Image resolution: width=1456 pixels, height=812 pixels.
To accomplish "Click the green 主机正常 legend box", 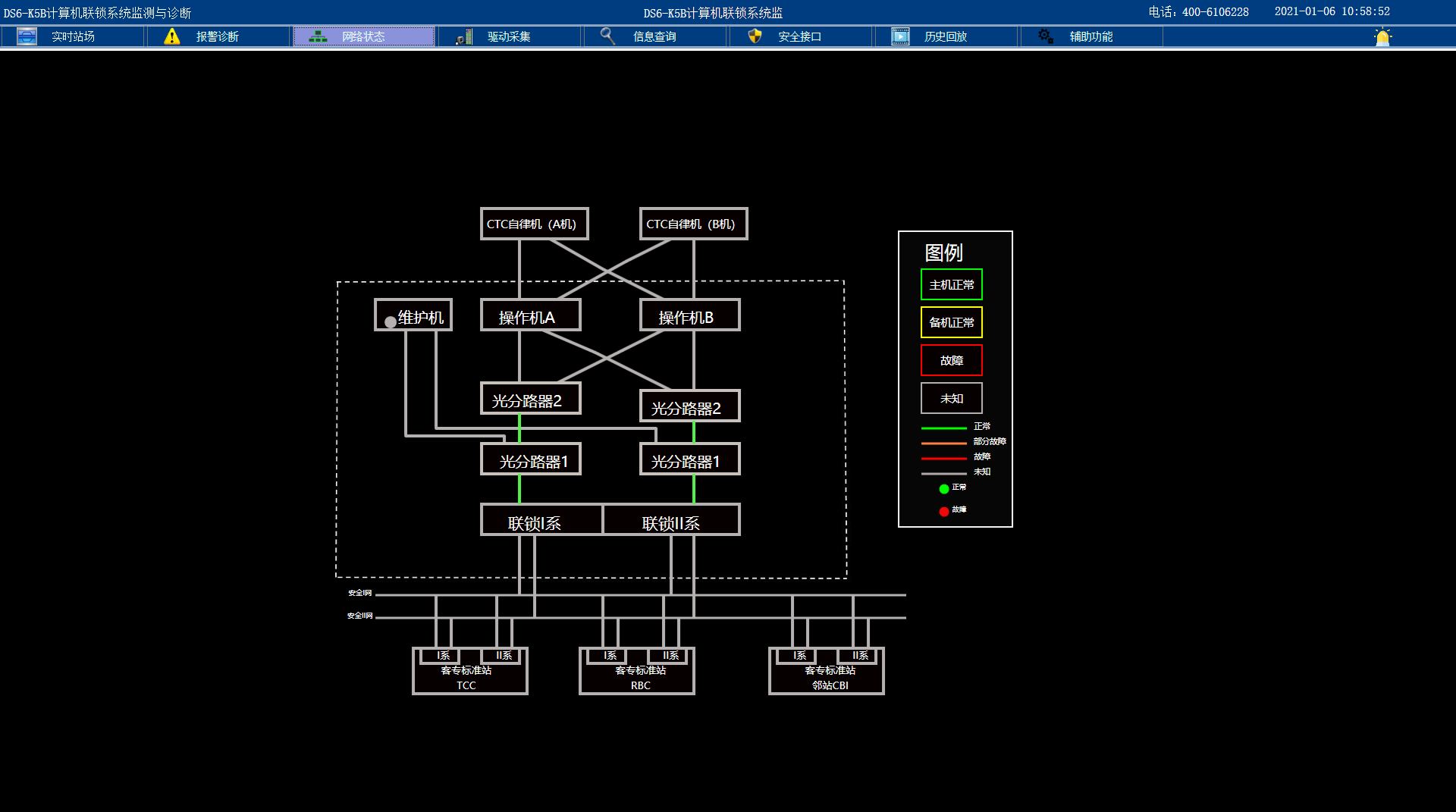I will coord(952,284).
